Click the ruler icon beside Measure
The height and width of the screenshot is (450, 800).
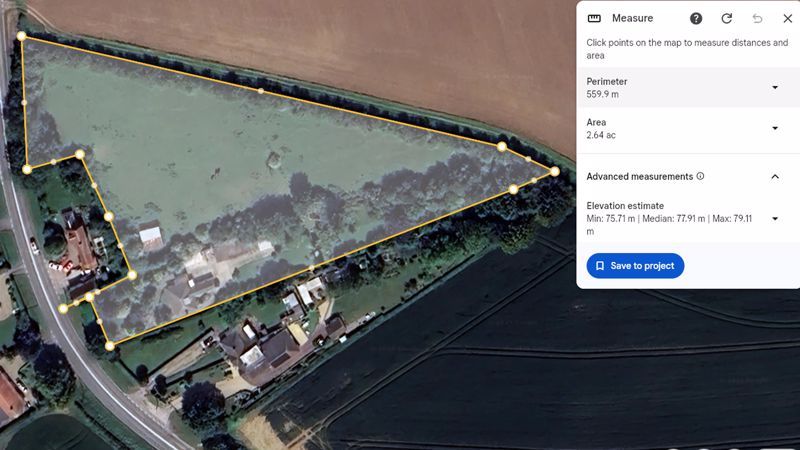[x=594, y=18]
